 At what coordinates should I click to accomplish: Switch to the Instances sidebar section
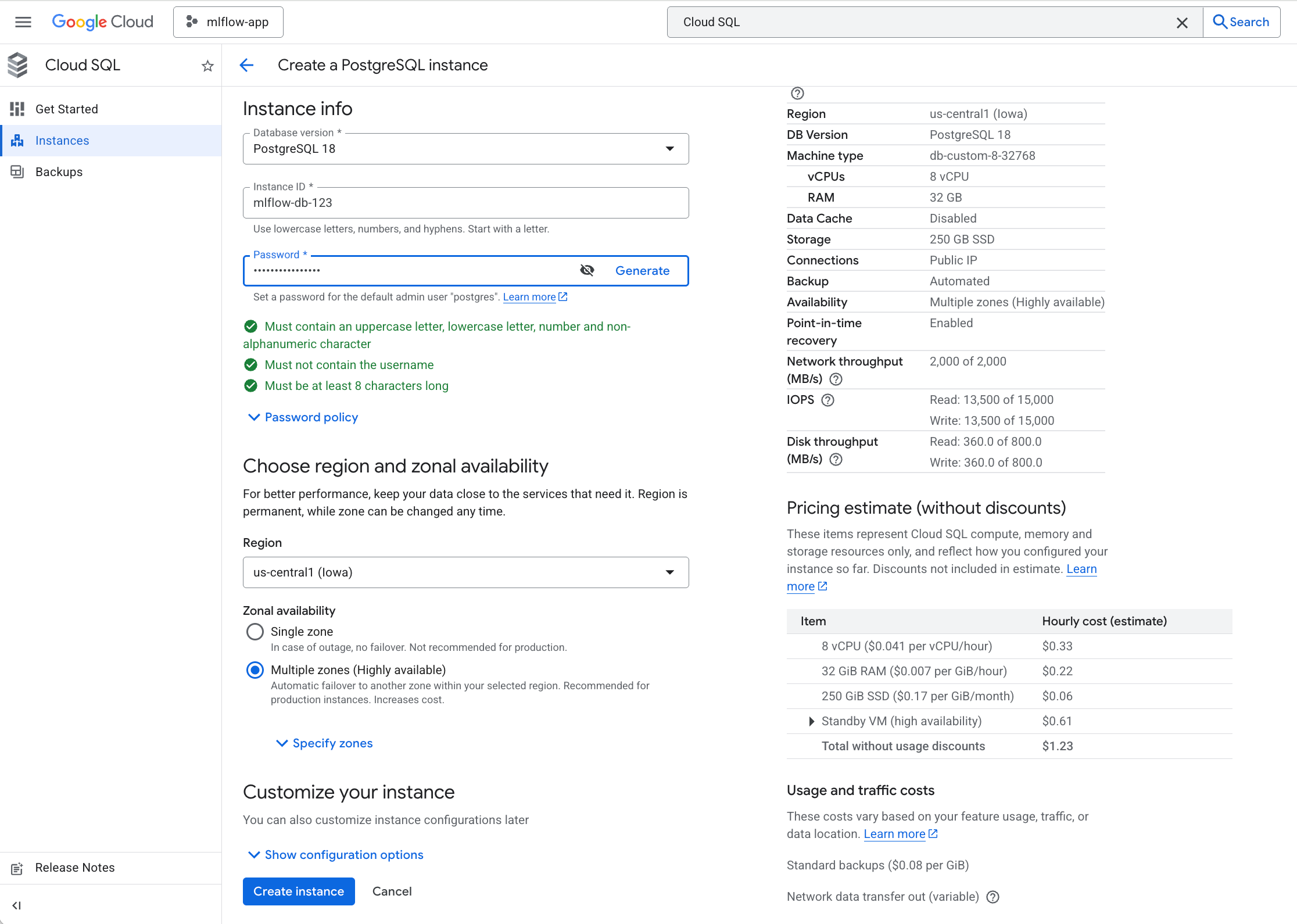coord(62,140)
